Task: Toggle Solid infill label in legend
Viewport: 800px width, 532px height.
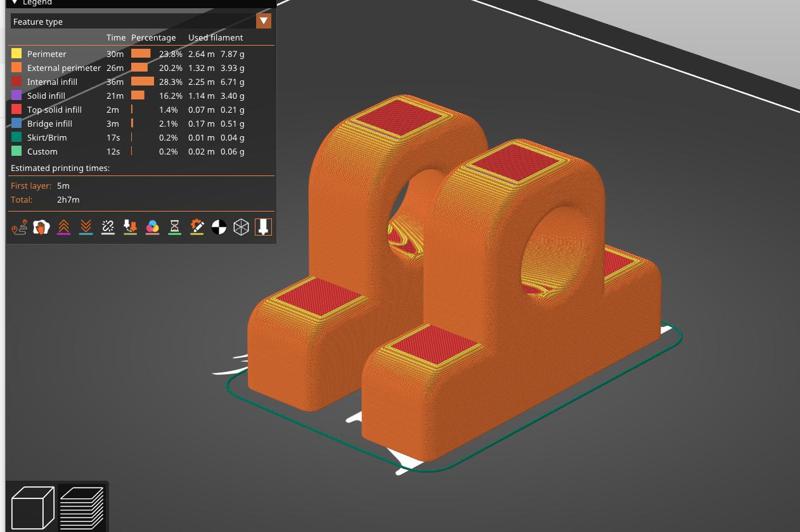Action: 46,95
